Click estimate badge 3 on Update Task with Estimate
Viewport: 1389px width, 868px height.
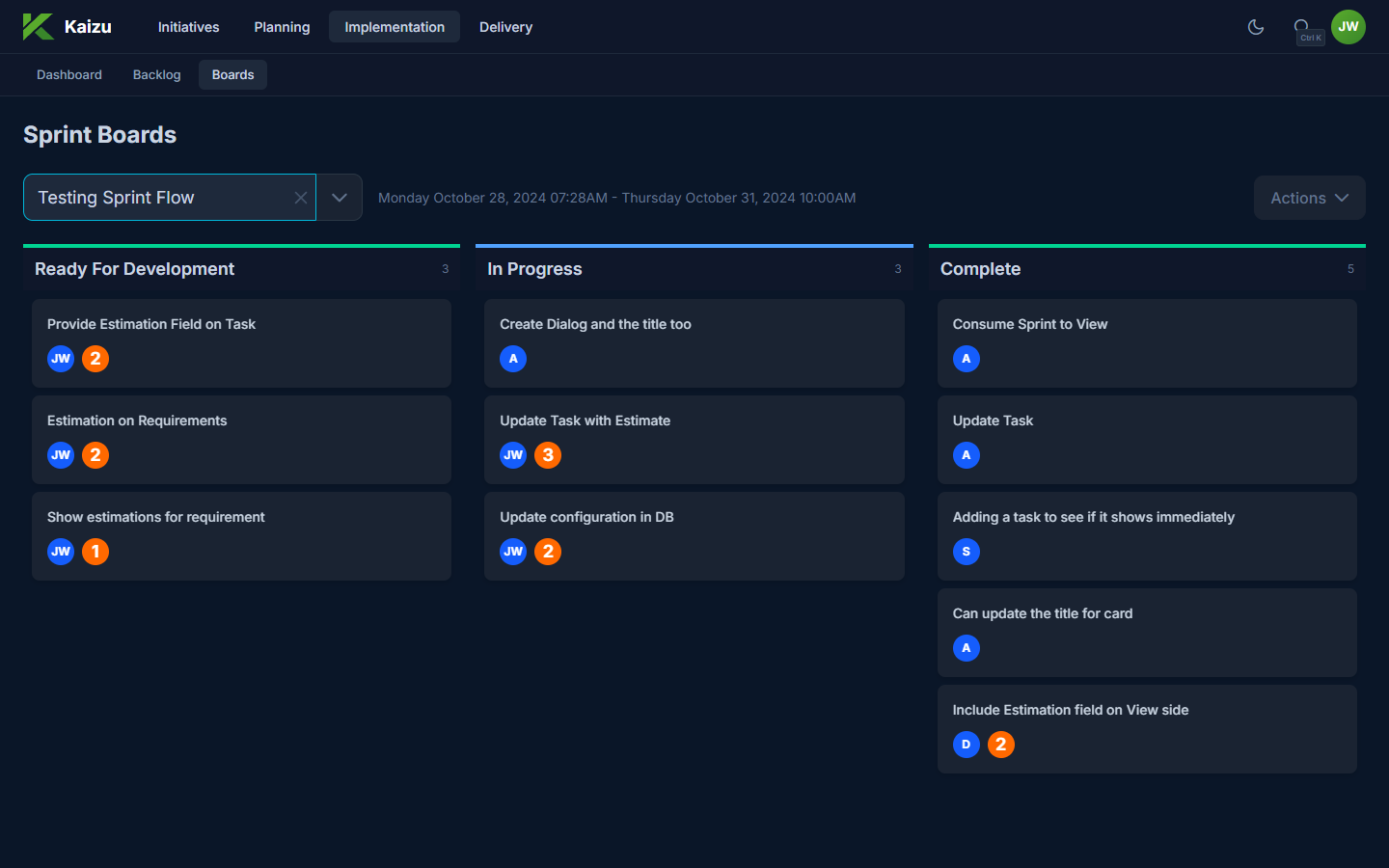(548, 455)
